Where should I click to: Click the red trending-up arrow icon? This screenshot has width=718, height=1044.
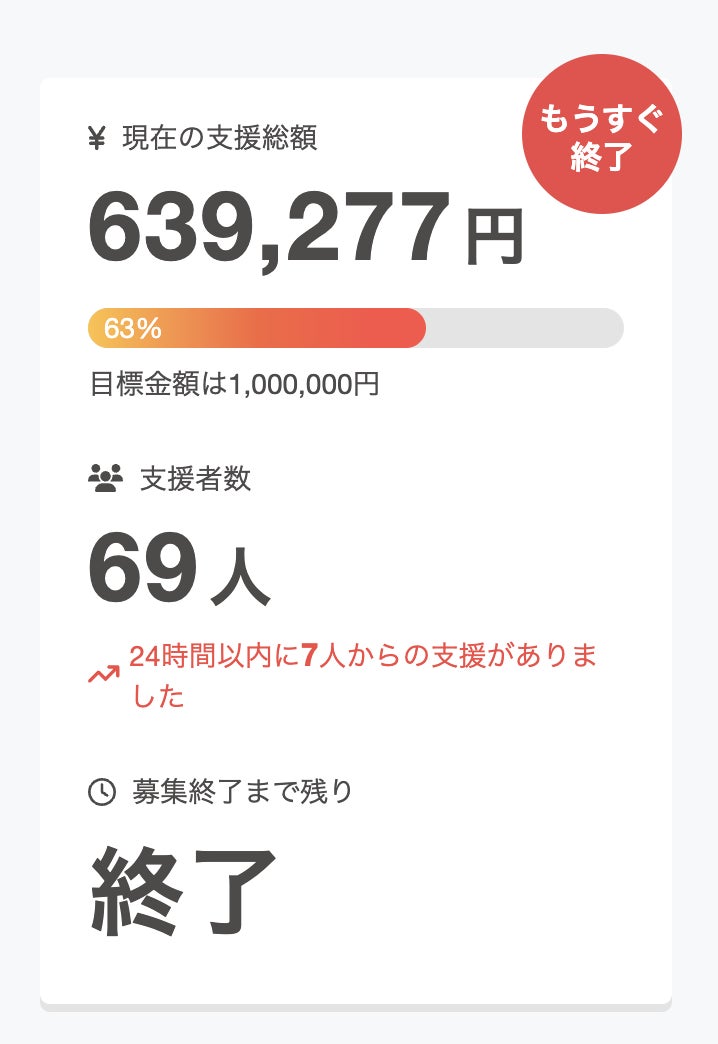click(103, 676)
